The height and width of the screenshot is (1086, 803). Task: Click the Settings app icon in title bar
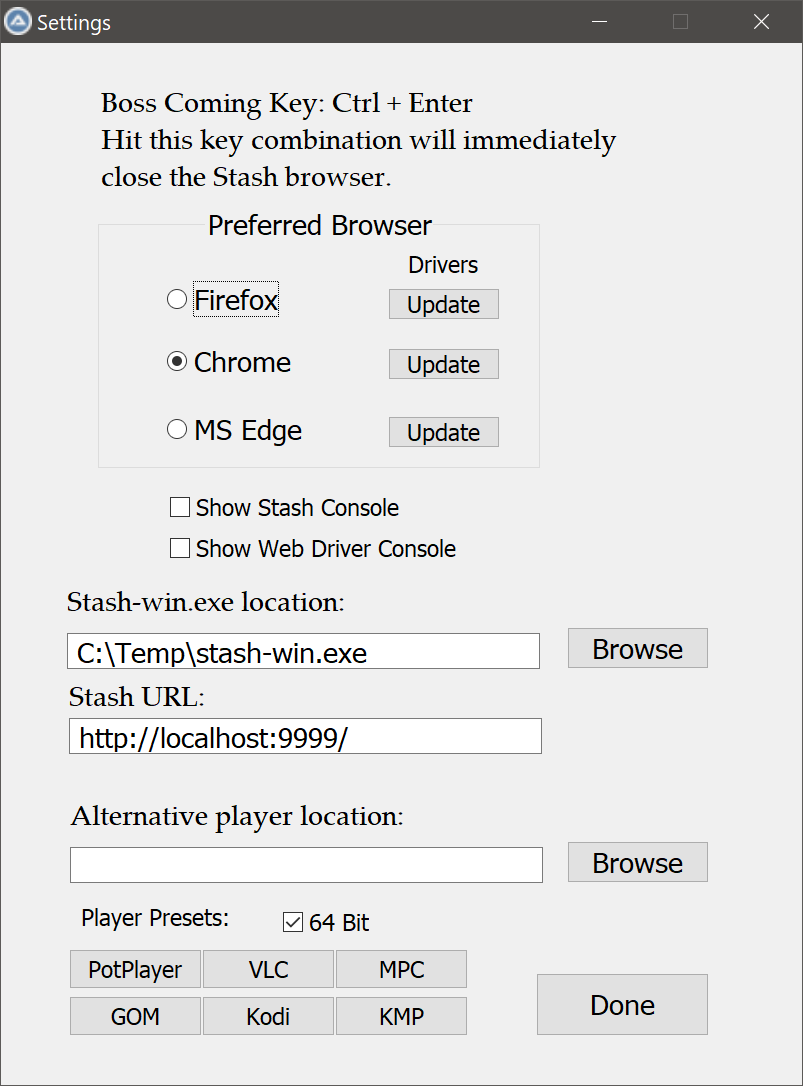click(18, 21)
